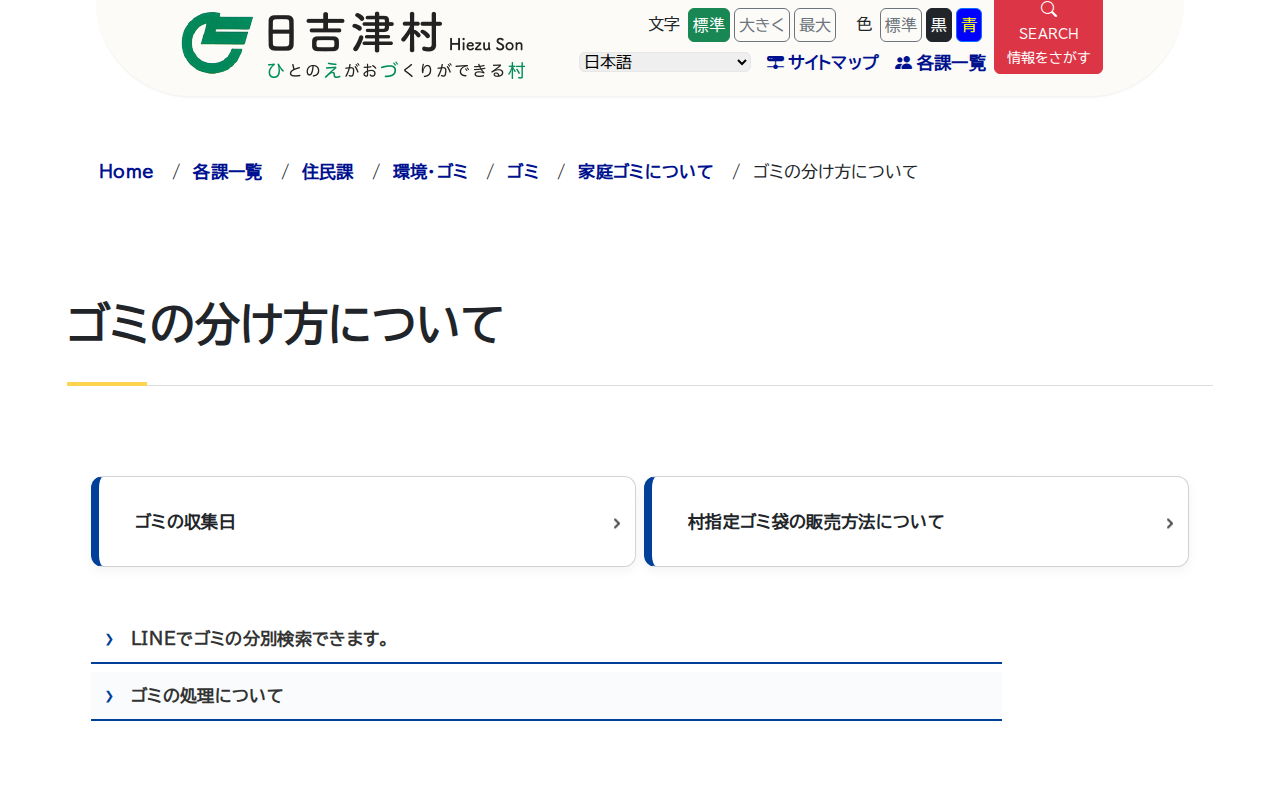Open 各課一覧 link in header
This screenshot has width=1280, height=800.
[x=940, y=62]
